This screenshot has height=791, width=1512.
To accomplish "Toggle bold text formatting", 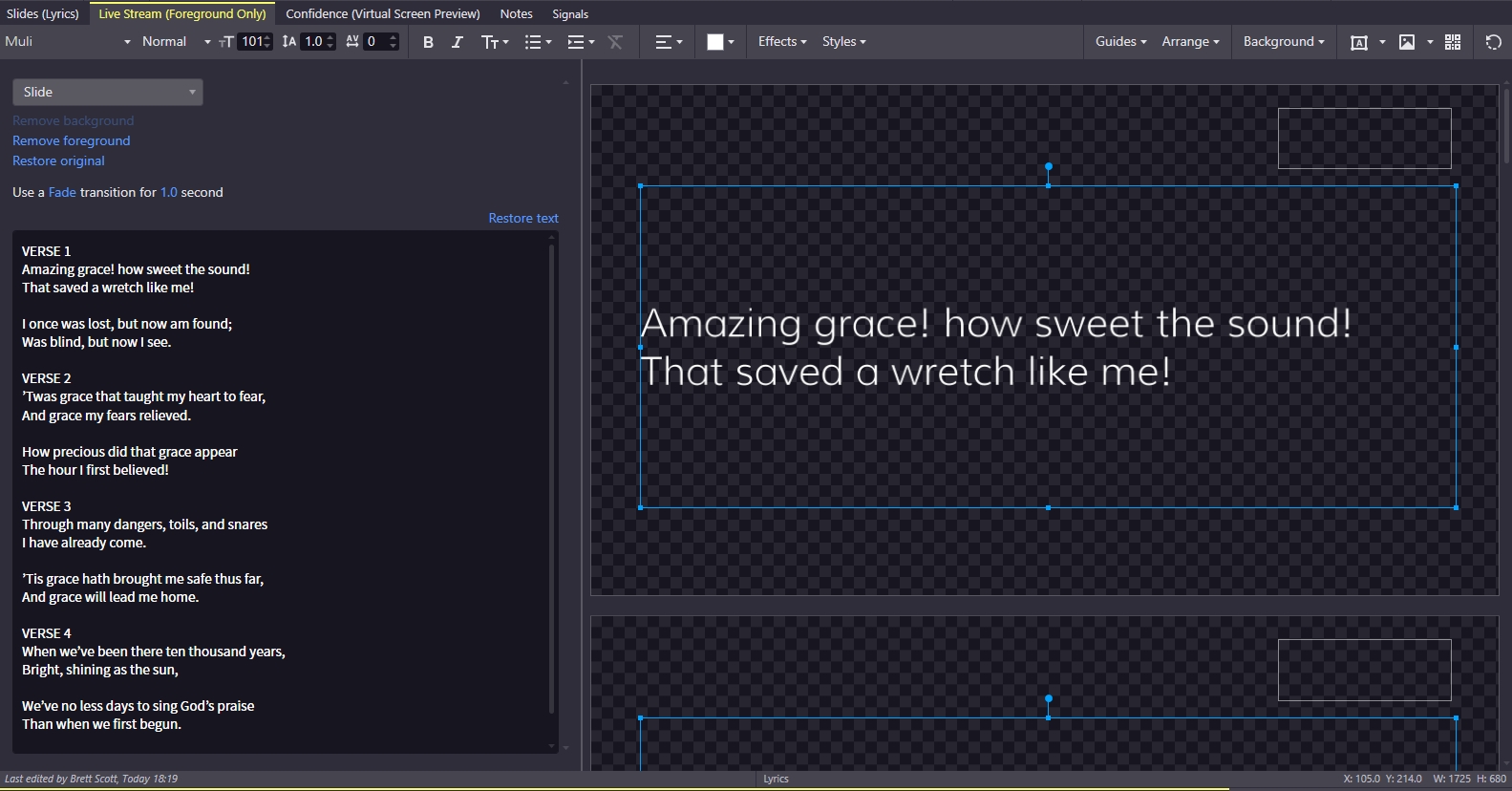I will point(428,42).
